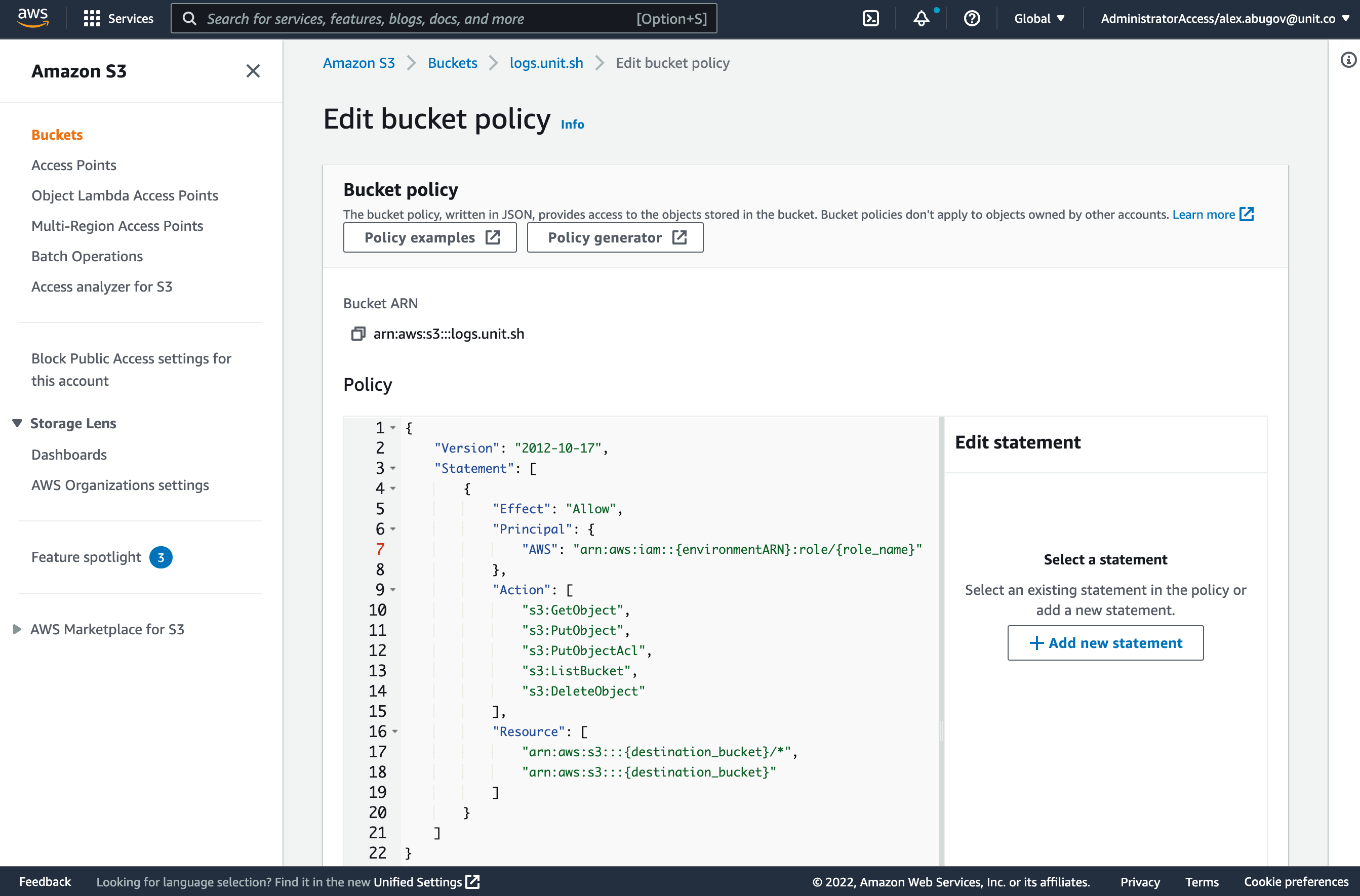Click the "s3:ListBucket" action text
The image size is (1360, 896).
(576, 670)
